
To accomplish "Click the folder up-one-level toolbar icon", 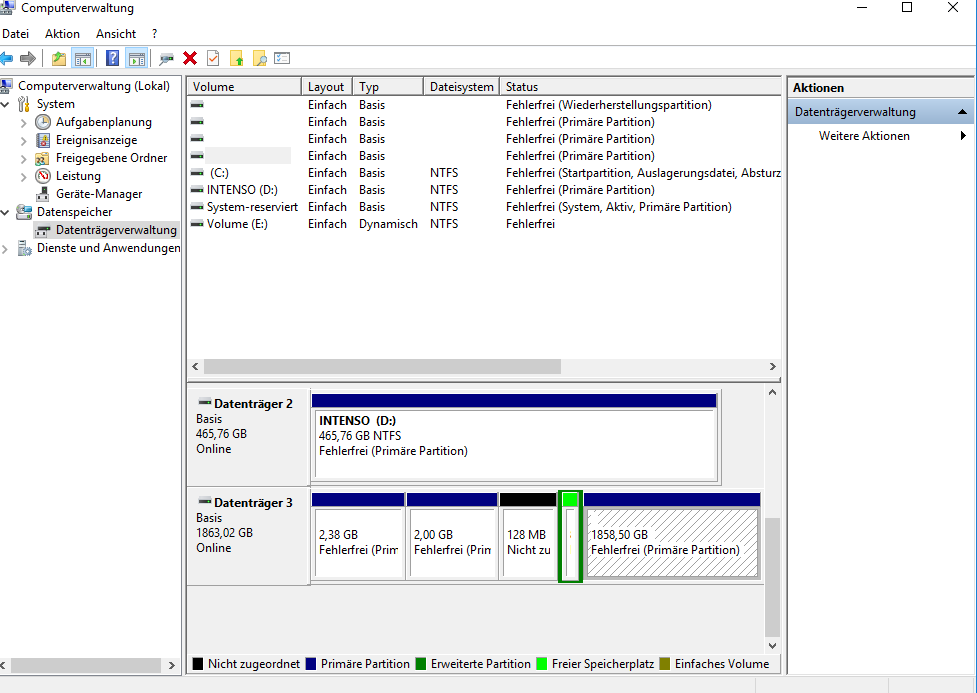I will coord(59,58).
